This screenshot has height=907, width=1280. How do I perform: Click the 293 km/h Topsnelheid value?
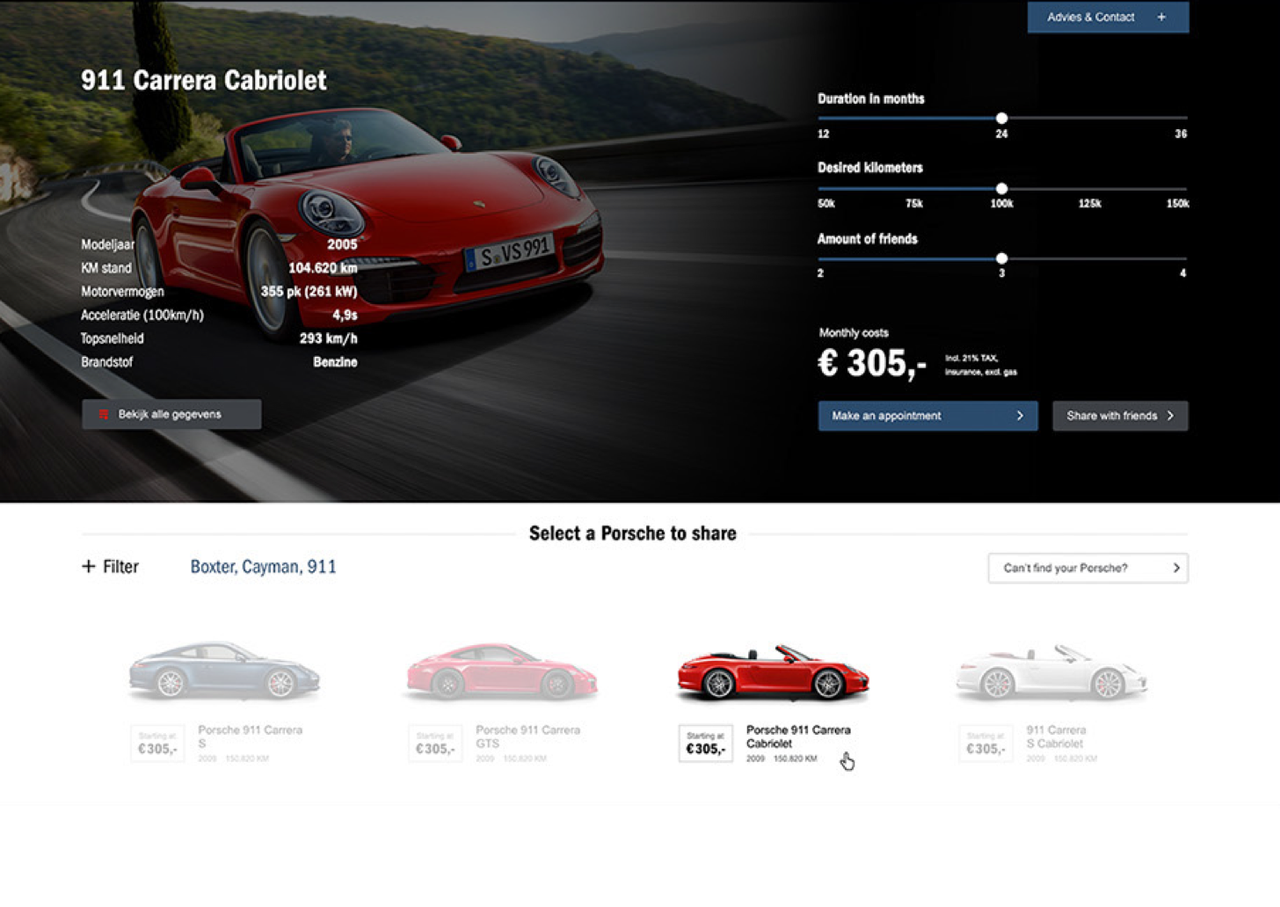pos(328,339)
